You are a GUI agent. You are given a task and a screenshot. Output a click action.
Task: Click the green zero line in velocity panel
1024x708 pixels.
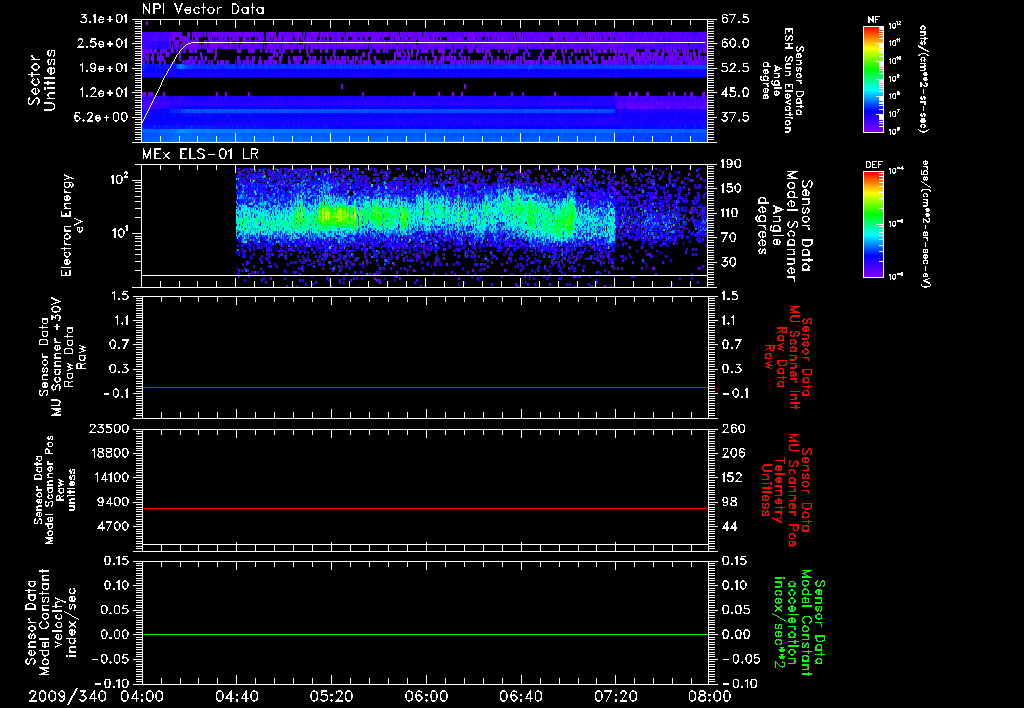(425, 634)
